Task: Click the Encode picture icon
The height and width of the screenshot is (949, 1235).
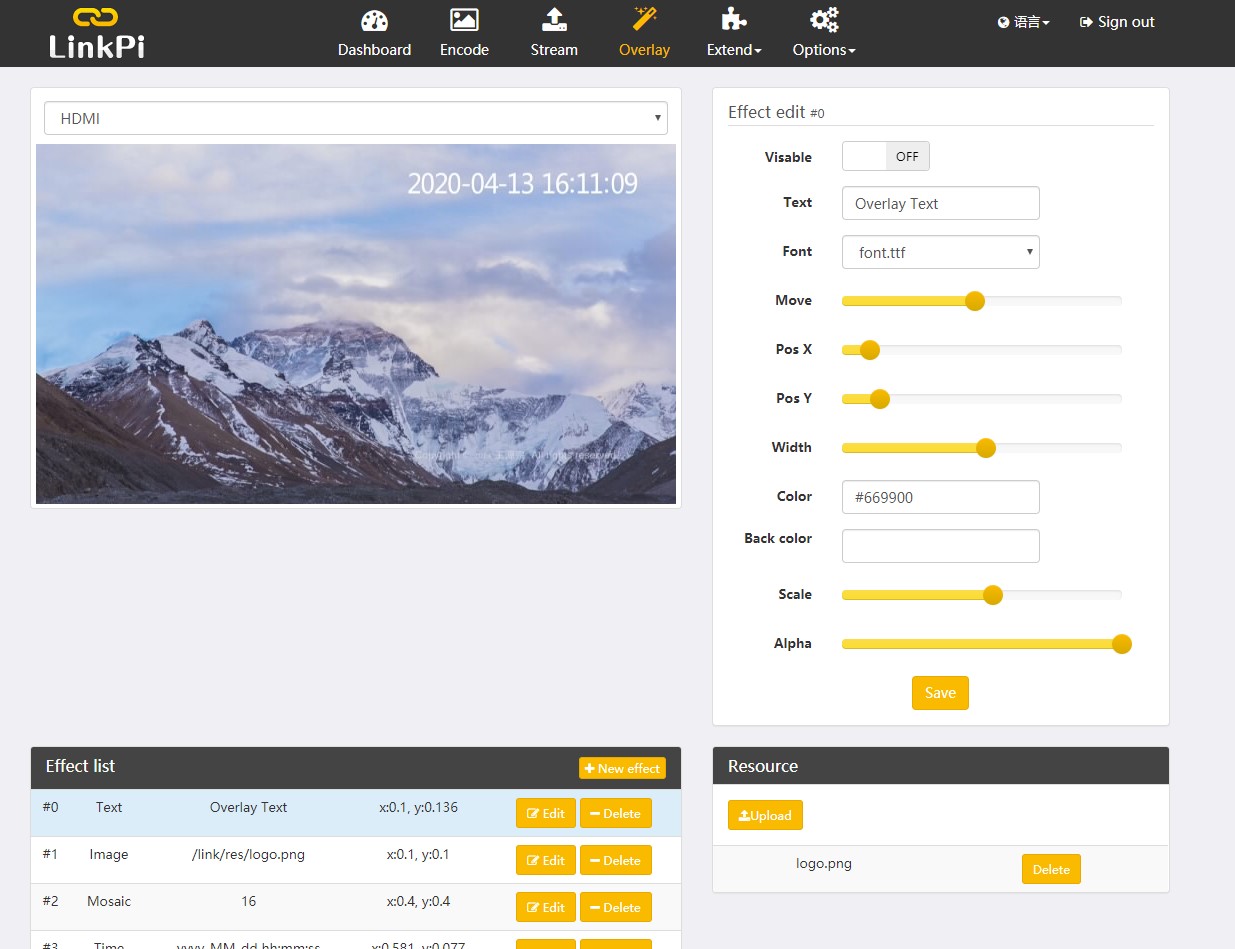Action: tap(464, 21)
